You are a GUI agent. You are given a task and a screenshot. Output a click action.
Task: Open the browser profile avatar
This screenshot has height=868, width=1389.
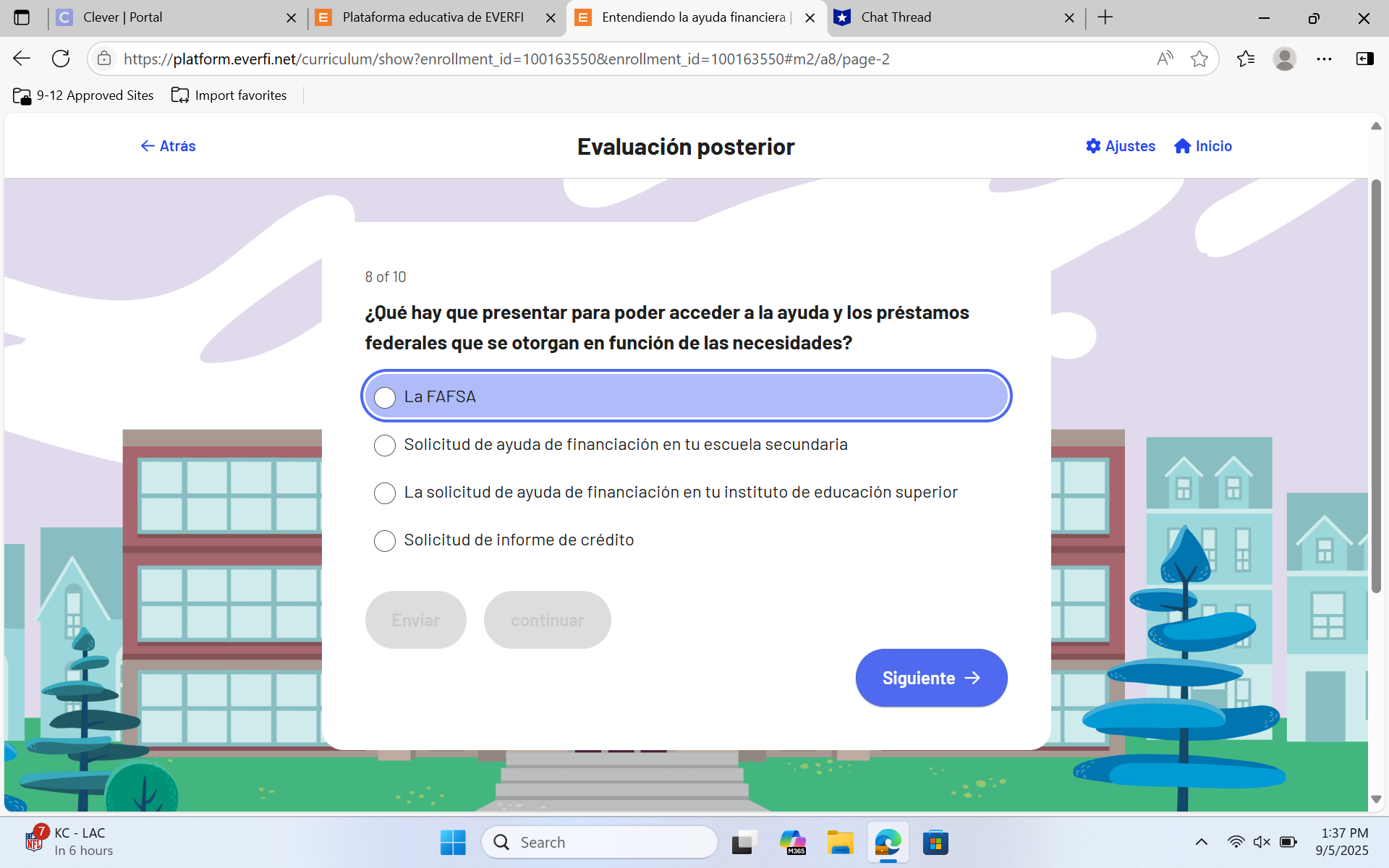(1284, 59)
